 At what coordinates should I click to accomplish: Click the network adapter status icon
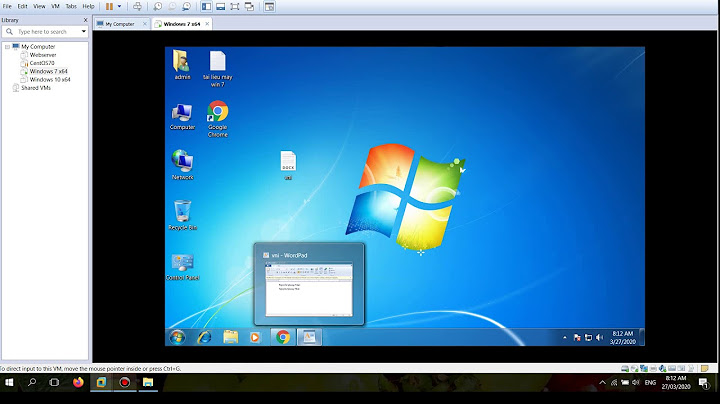pyautogui.click(x=644, y=368)
